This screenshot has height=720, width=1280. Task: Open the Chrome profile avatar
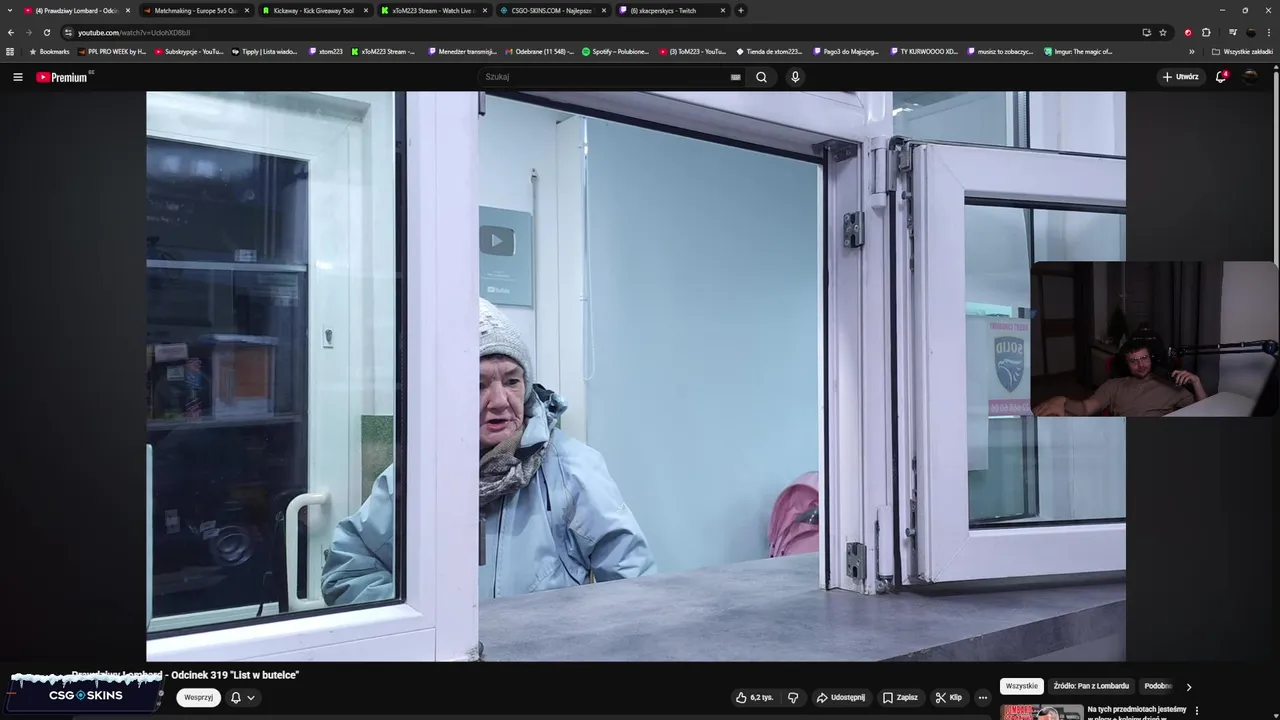tap(1251, 32)
